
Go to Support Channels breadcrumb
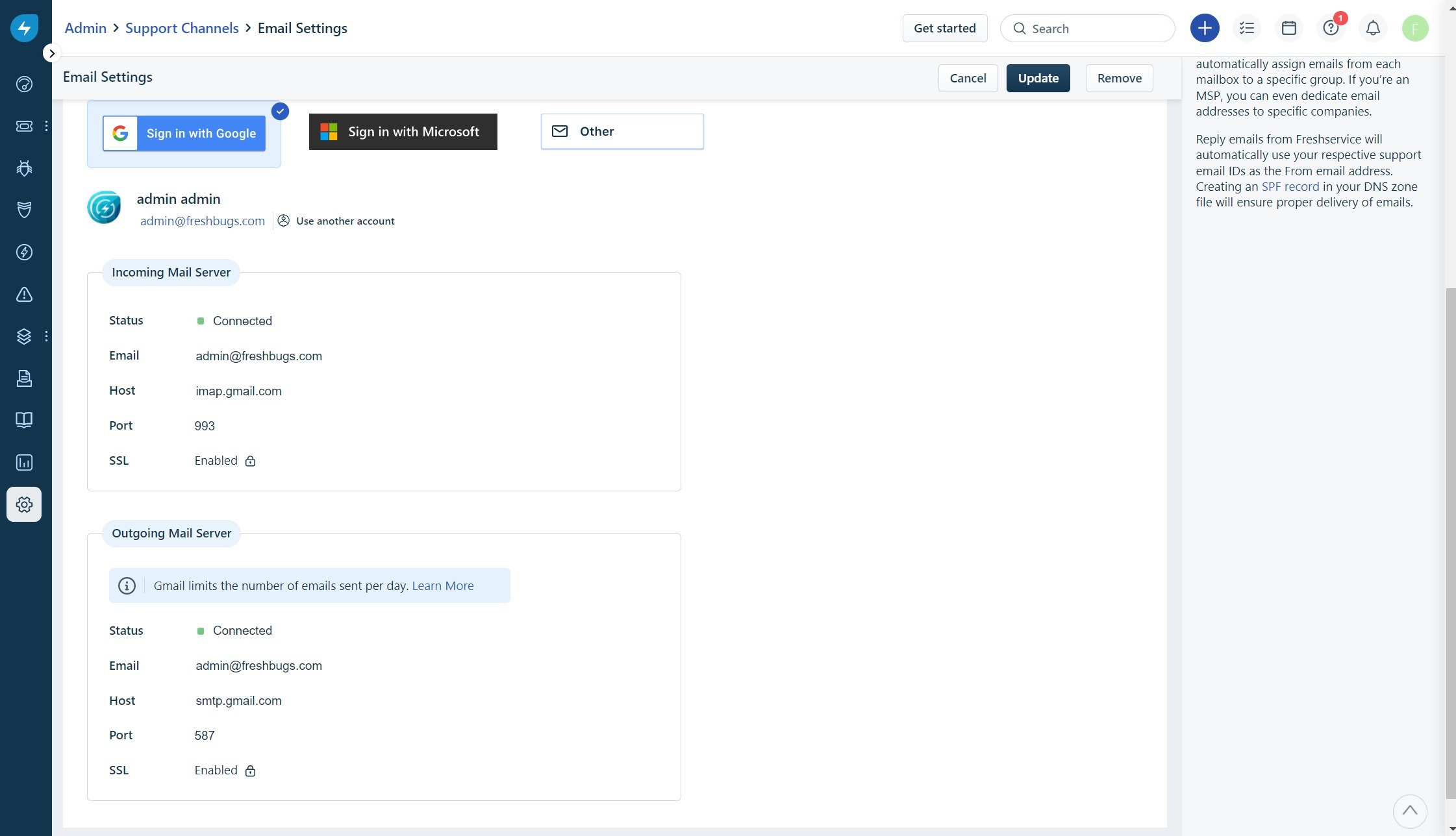click(x=182, y=28)
